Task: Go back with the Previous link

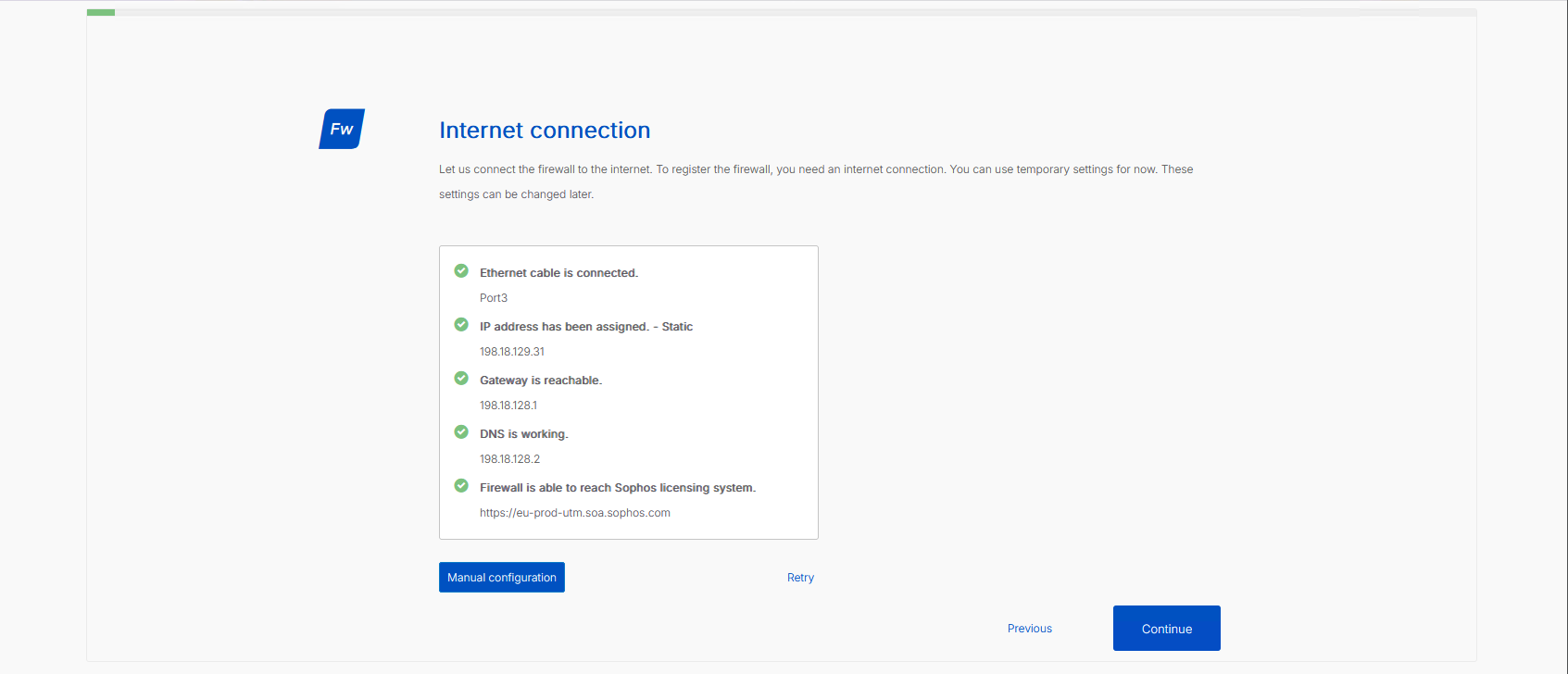Action: (1030, 629)
